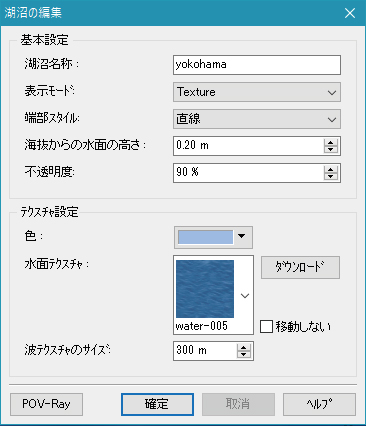This screenshot has width=366, height=426.
Task: Click the ダウンロード button
Action: pyautogui.click(x=300, y=267)
